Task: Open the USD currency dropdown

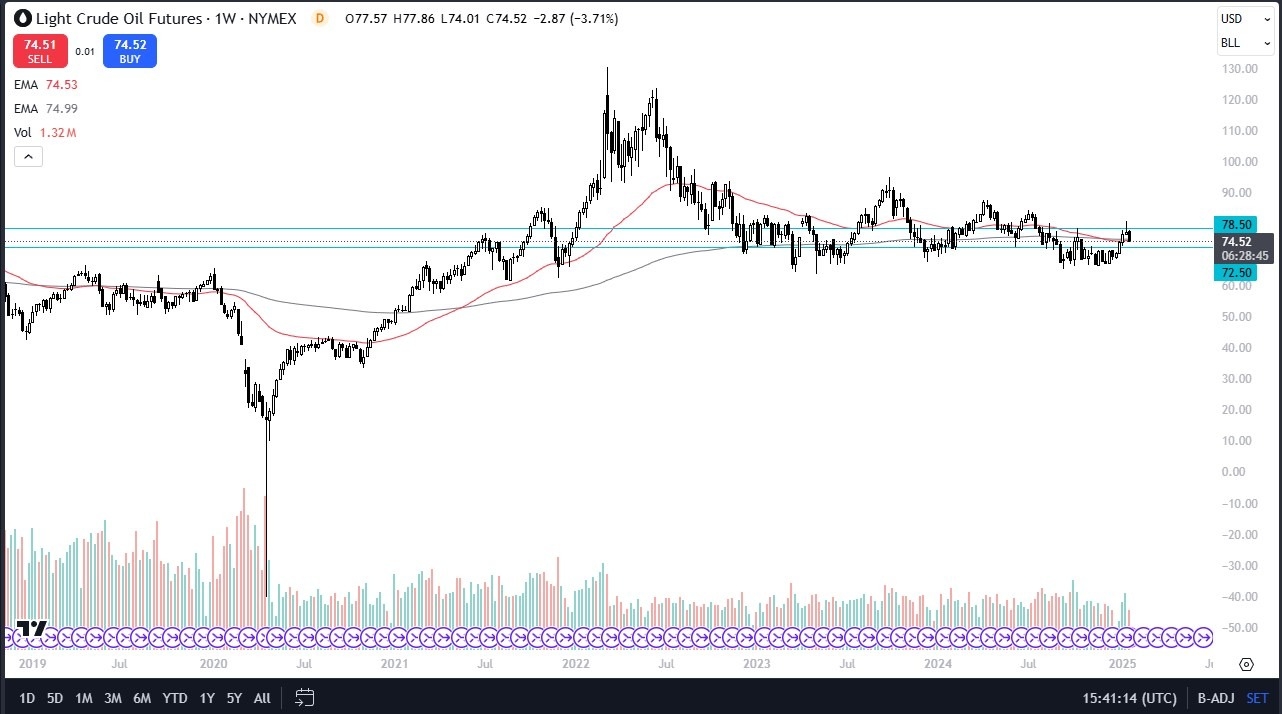Action: point(1244,17)
